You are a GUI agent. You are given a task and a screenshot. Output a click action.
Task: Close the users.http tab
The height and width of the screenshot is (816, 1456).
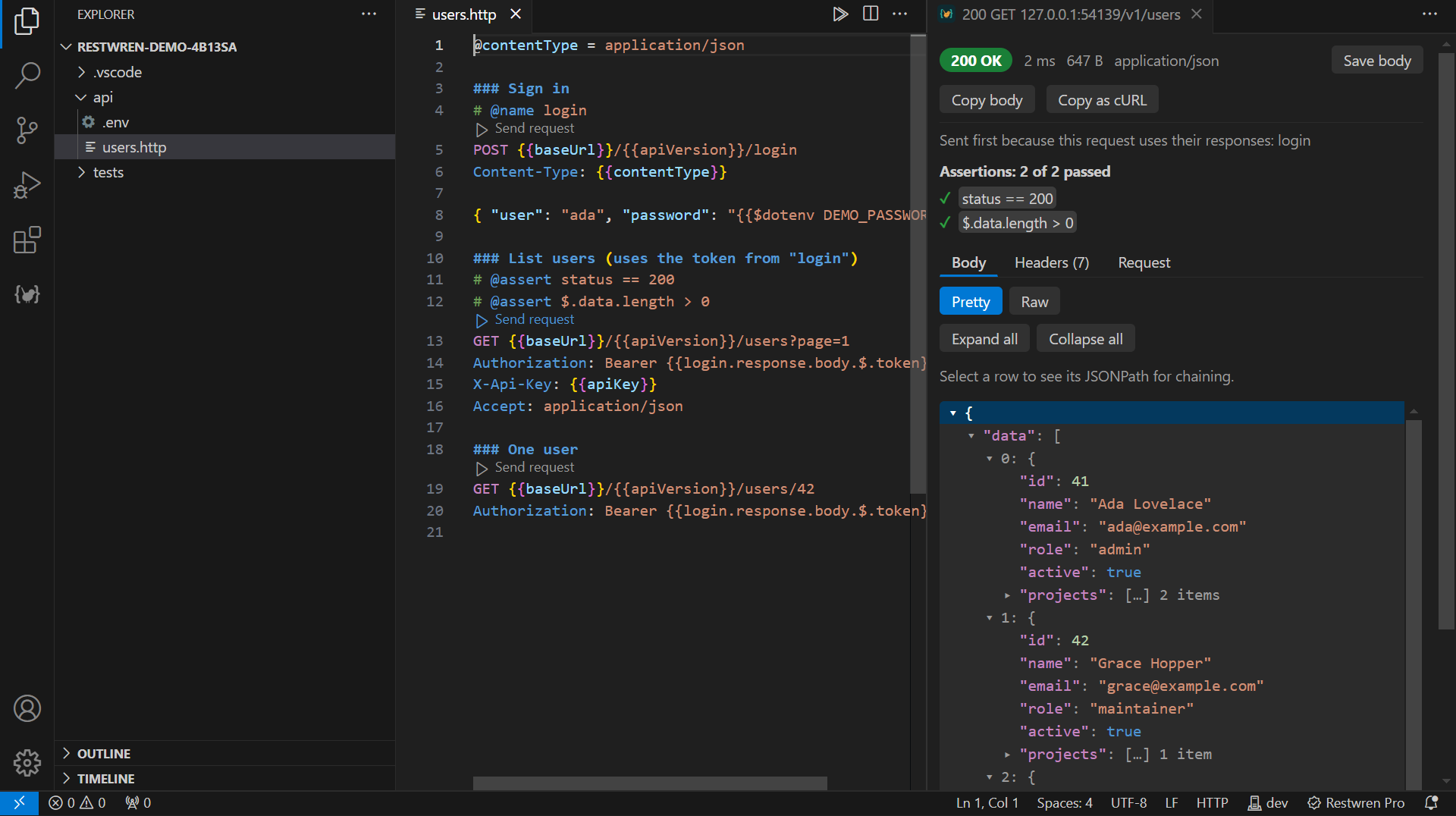coord(516,14)
